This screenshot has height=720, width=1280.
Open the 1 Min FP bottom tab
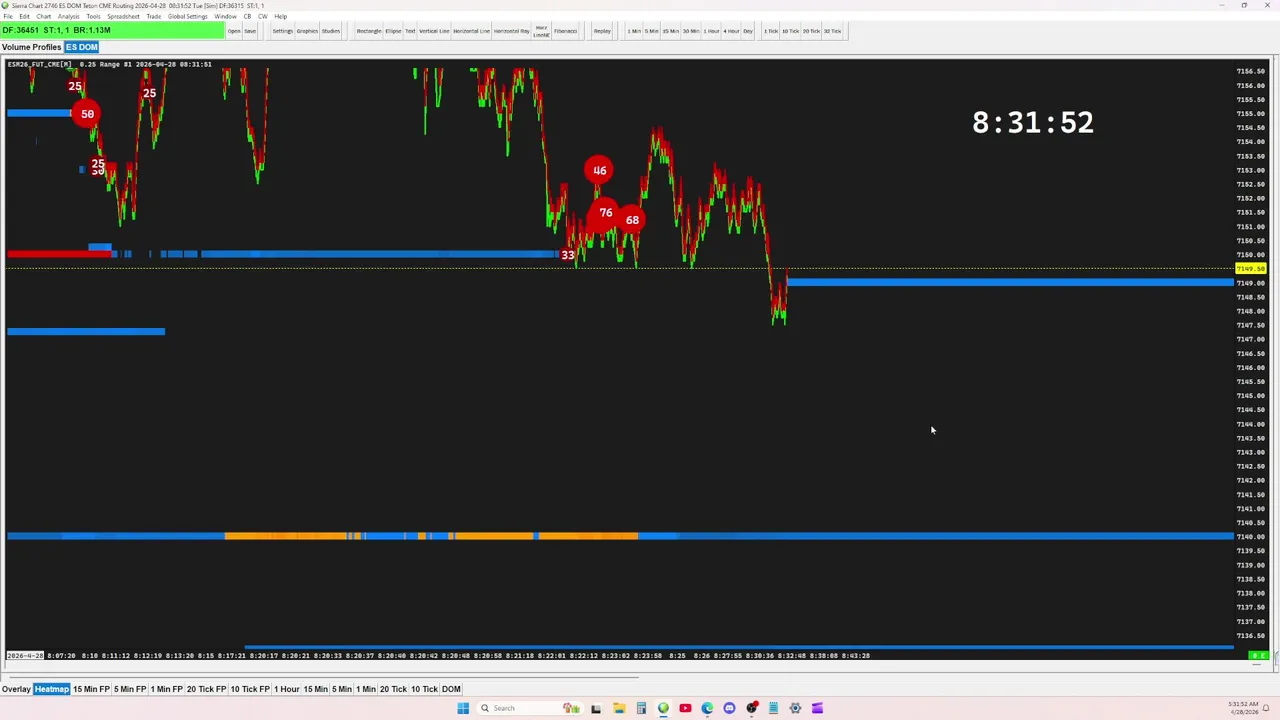coord(166,689)
